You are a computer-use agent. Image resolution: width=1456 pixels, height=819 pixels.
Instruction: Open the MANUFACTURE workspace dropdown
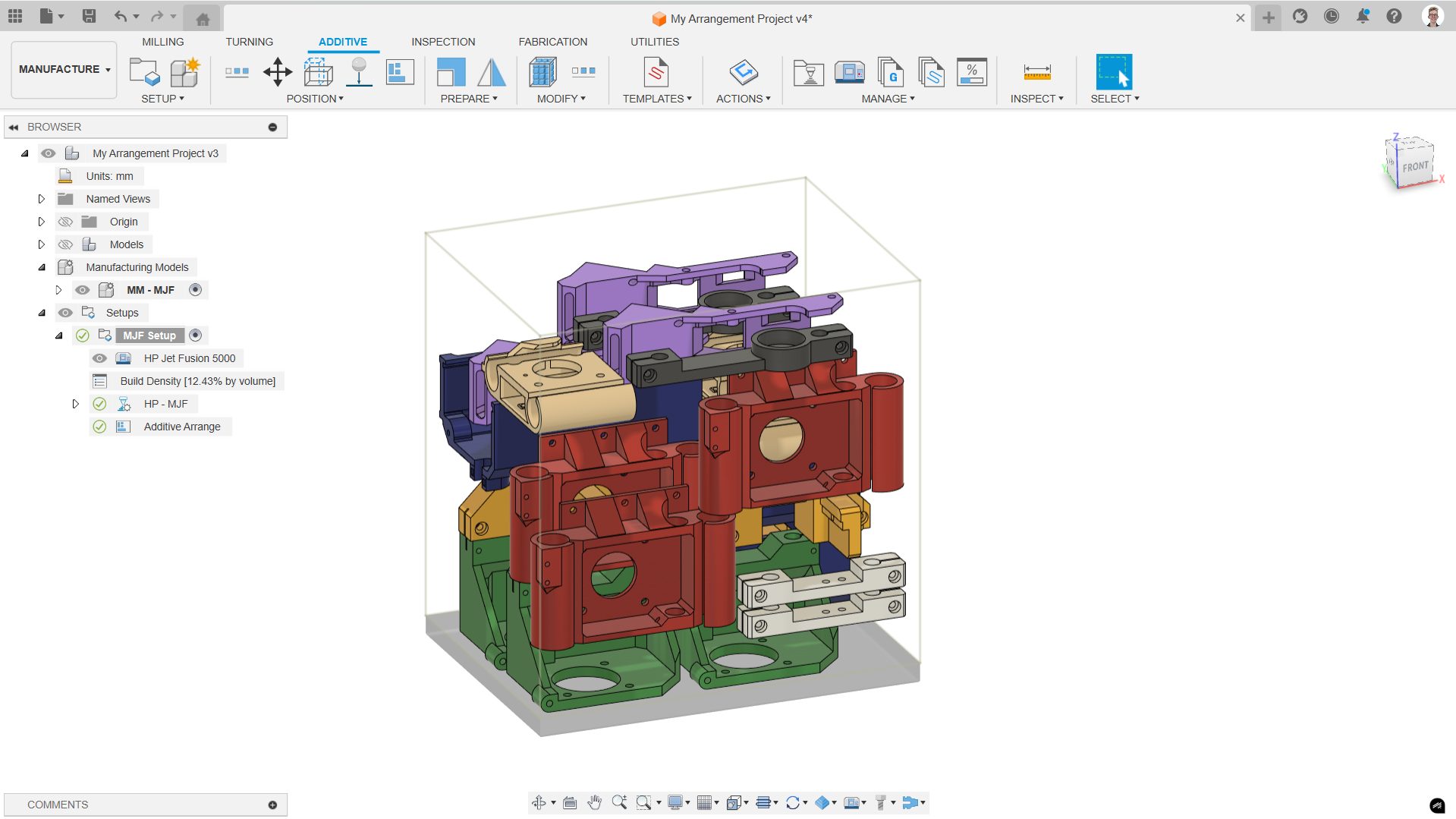64,69
